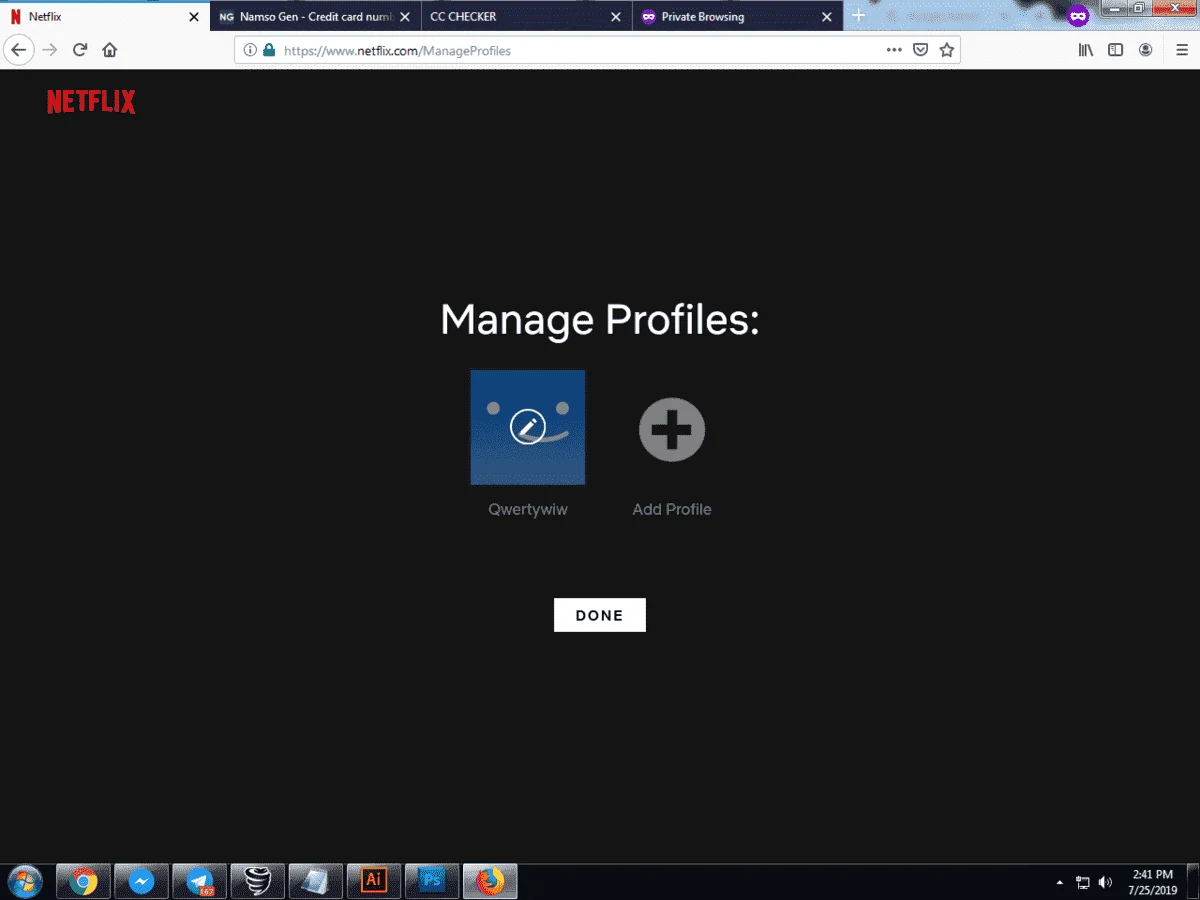The height and width of the screenshot is (900, 1200).
Task: Reload the page
Action: click(80, 50)
